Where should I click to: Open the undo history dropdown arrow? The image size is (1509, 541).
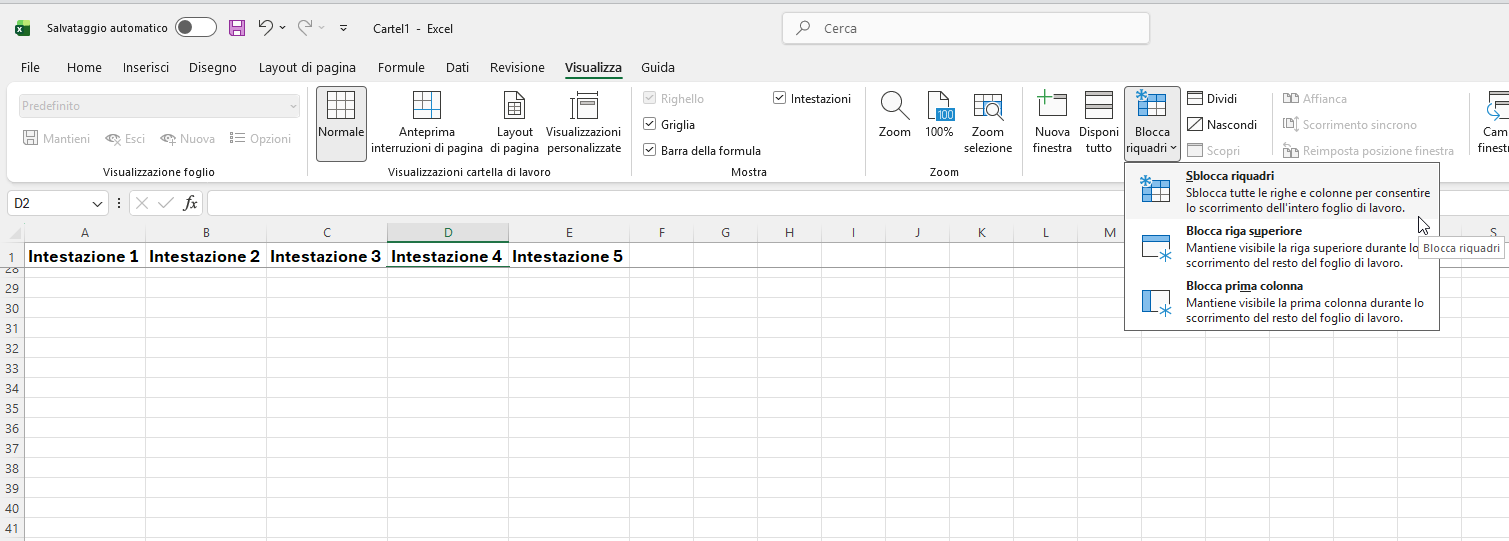(283, 28)
